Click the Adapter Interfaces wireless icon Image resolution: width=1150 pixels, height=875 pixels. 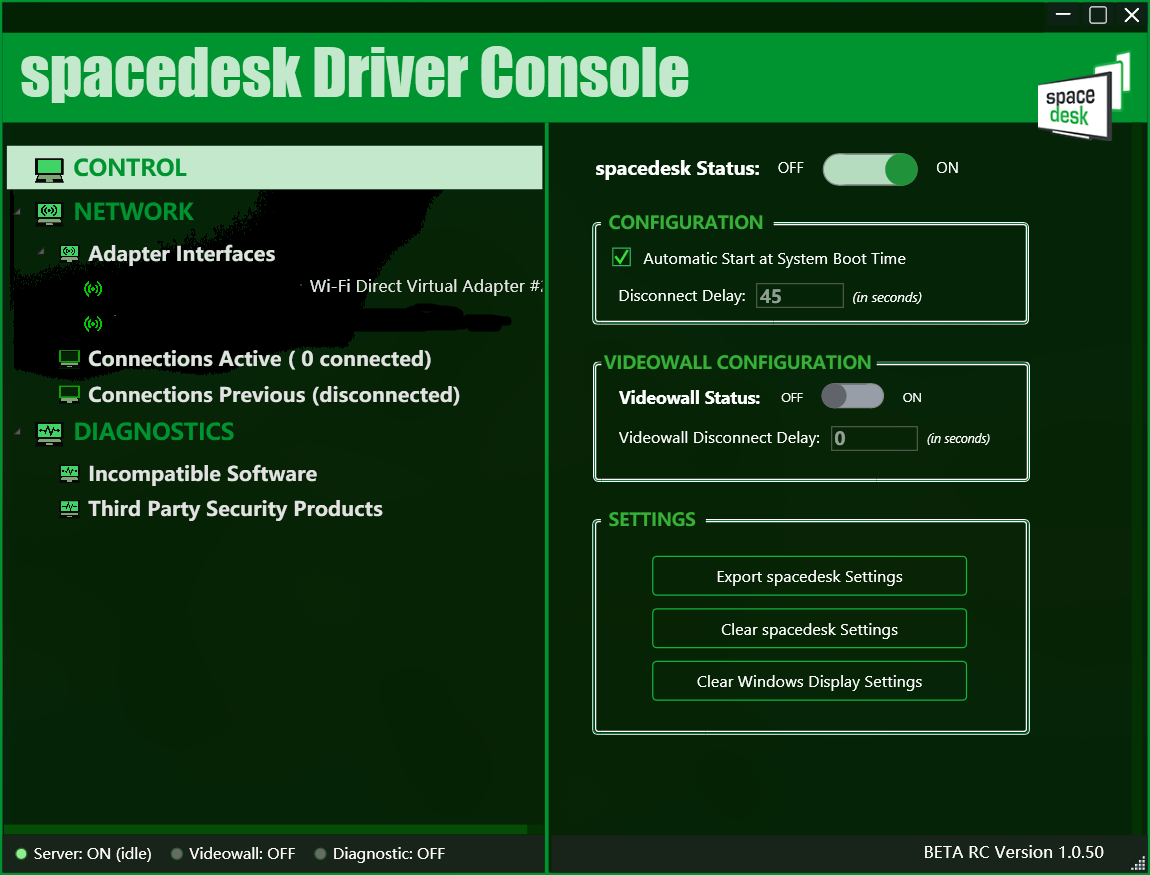(x=68, y=253)
